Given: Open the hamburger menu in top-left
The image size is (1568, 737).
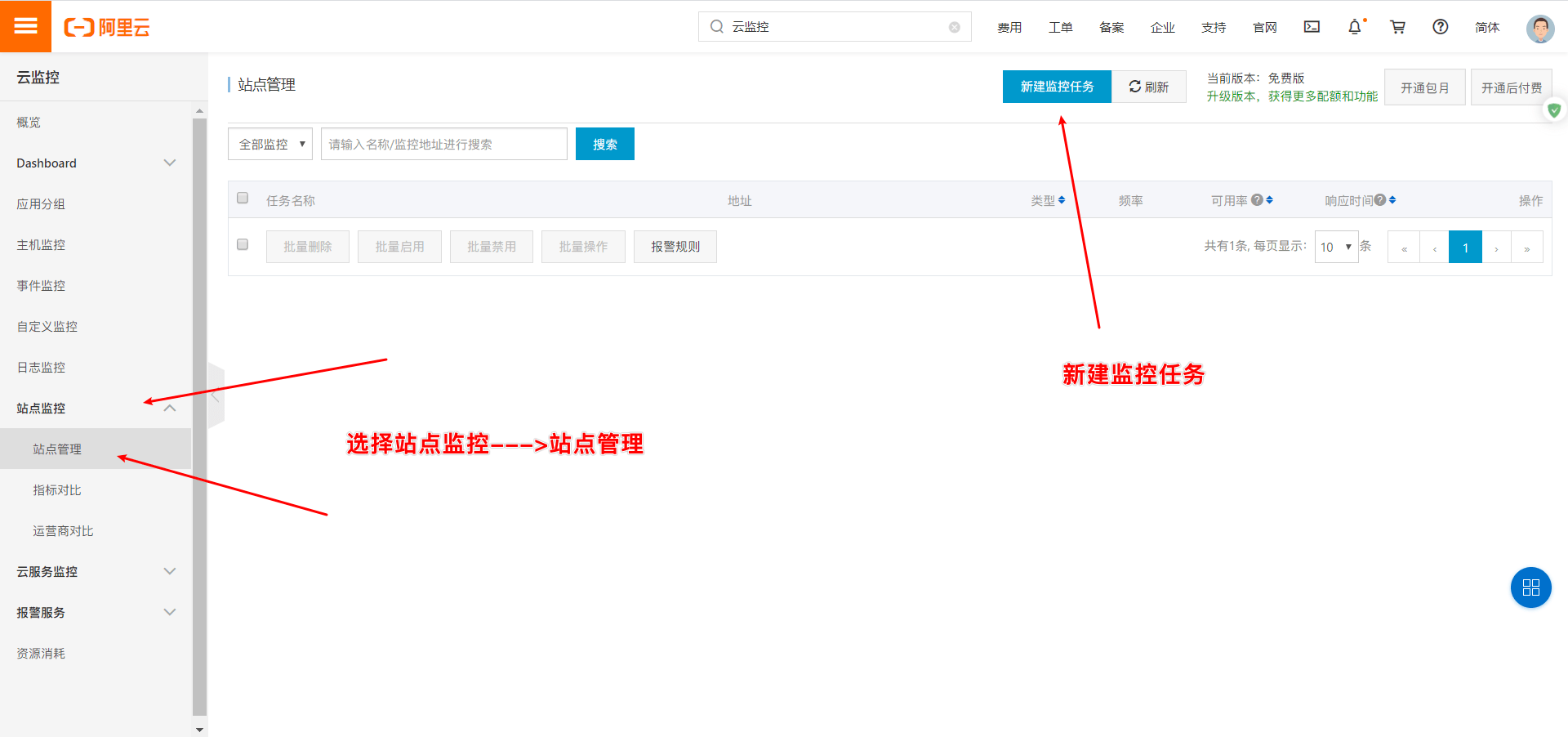Looking at the screenshot, I should point(25,26).
